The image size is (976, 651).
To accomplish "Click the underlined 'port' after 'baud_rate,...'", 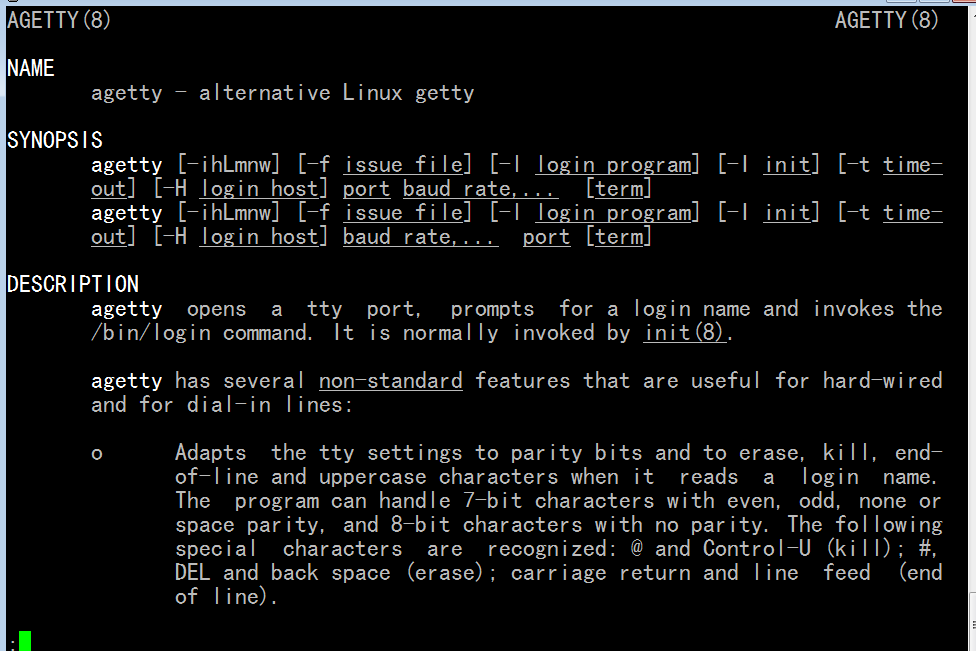I will click(546, 237).
